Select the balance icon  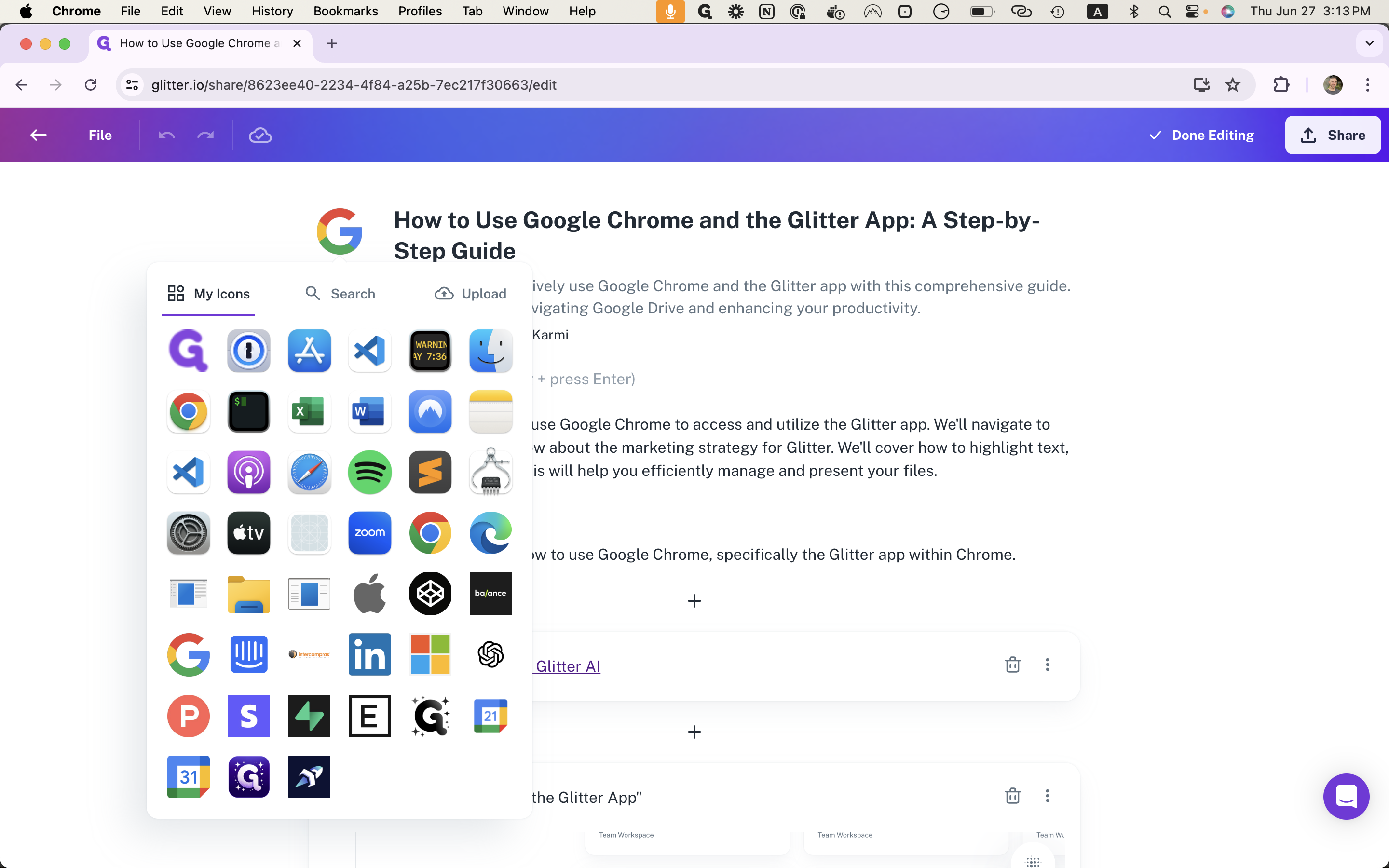[x=491, y=594]
